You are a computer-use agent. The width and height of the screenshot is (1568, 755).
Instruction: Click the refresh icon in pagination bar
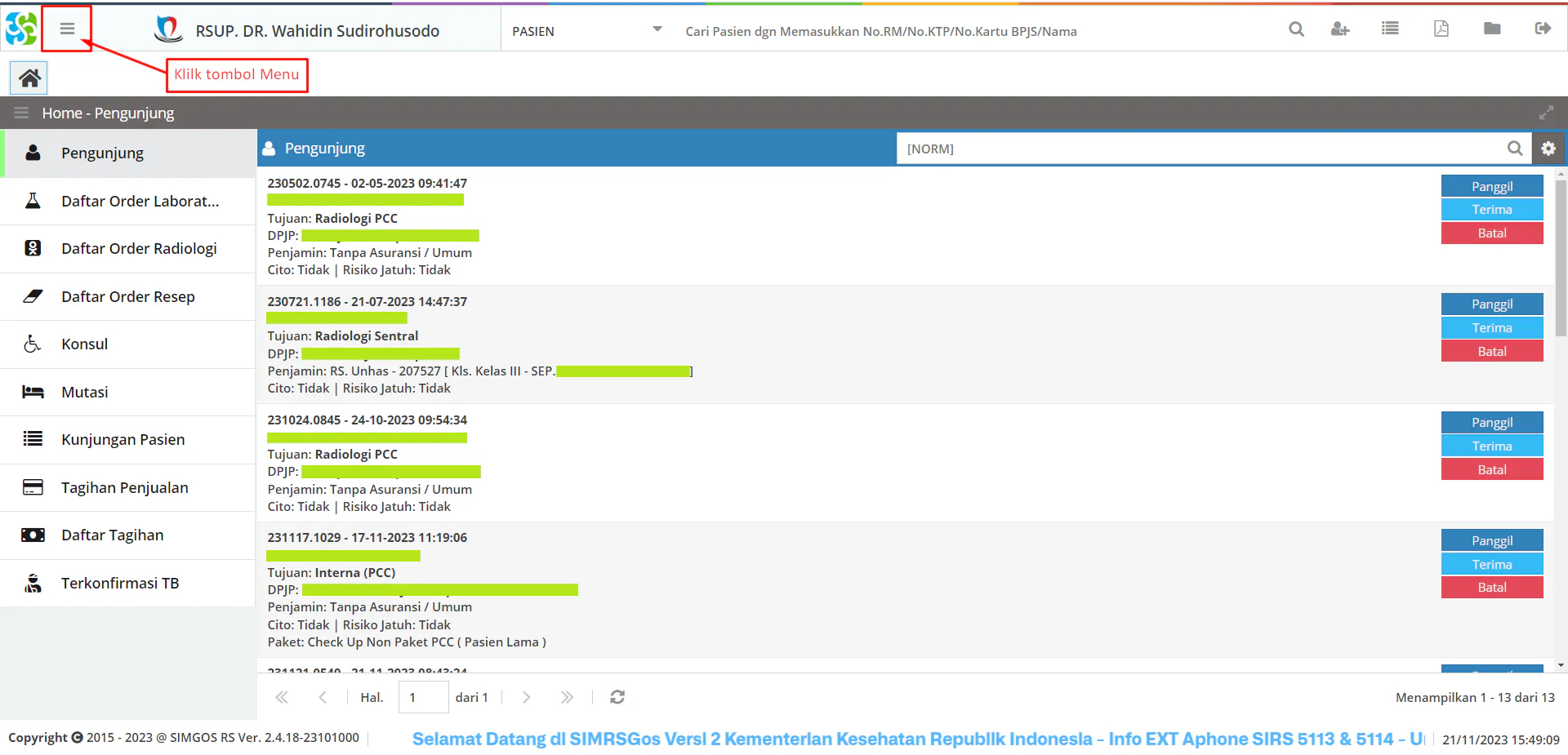[617, 697]
